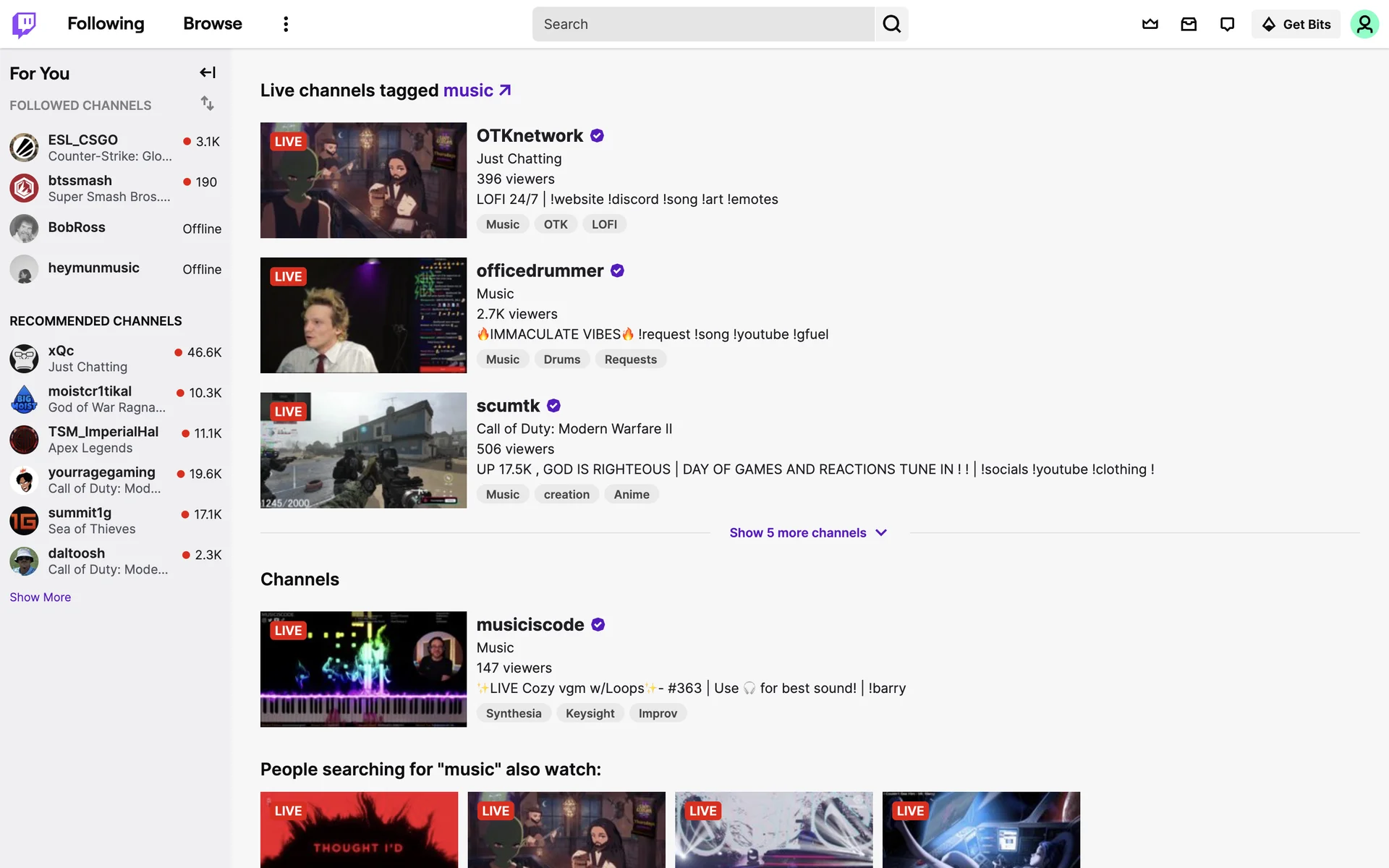Screen dimensions: 1389x868
Task: Go to the Following tab
Action: [106, 24]
